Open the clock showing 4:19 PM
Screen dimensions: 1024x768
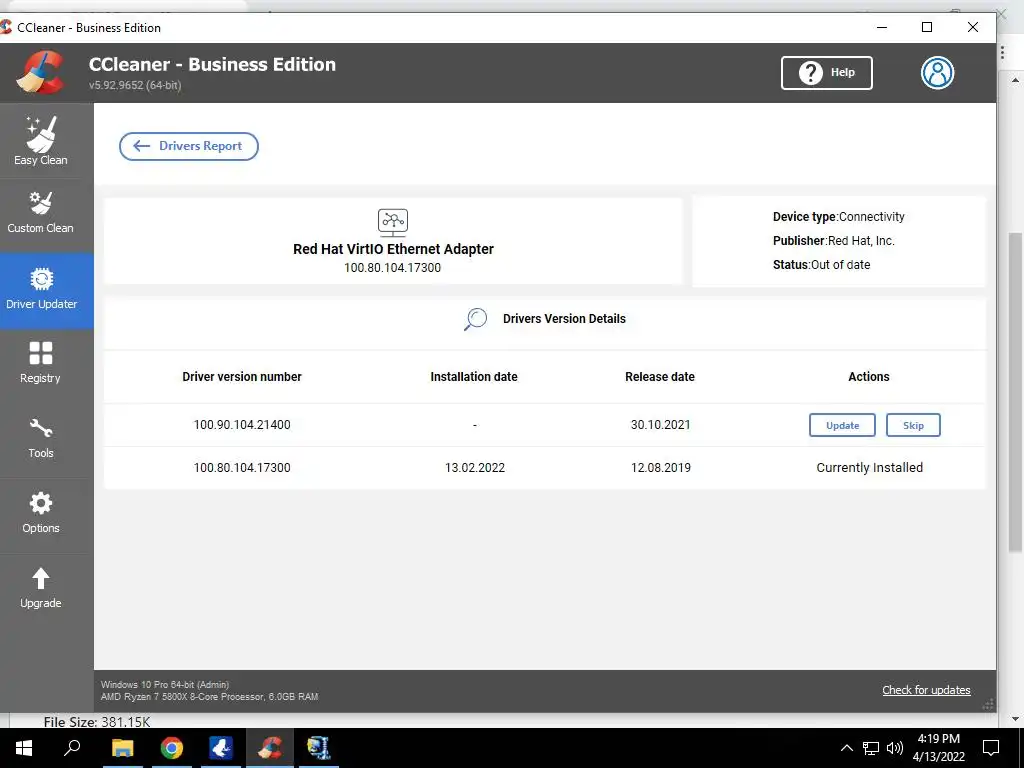click(x=938, y=748)
